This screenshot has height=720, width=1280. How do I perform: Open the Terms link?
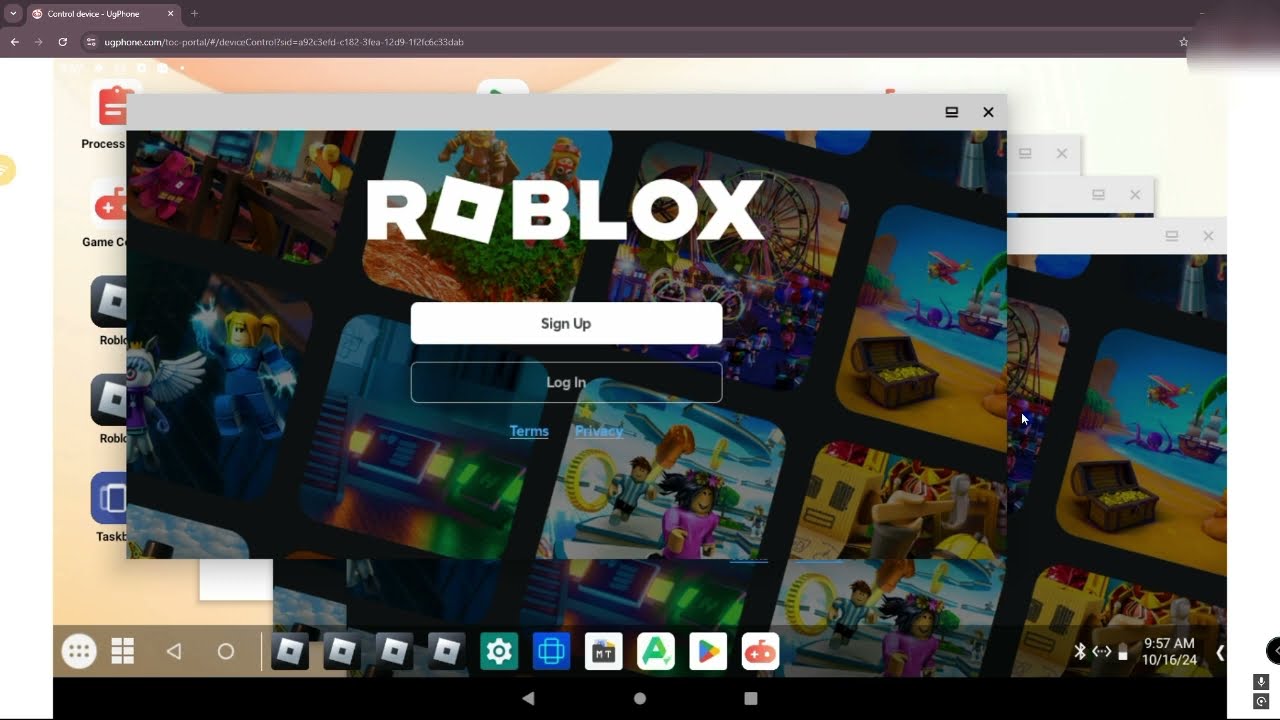pyautogui.click(x=529, y=431)
